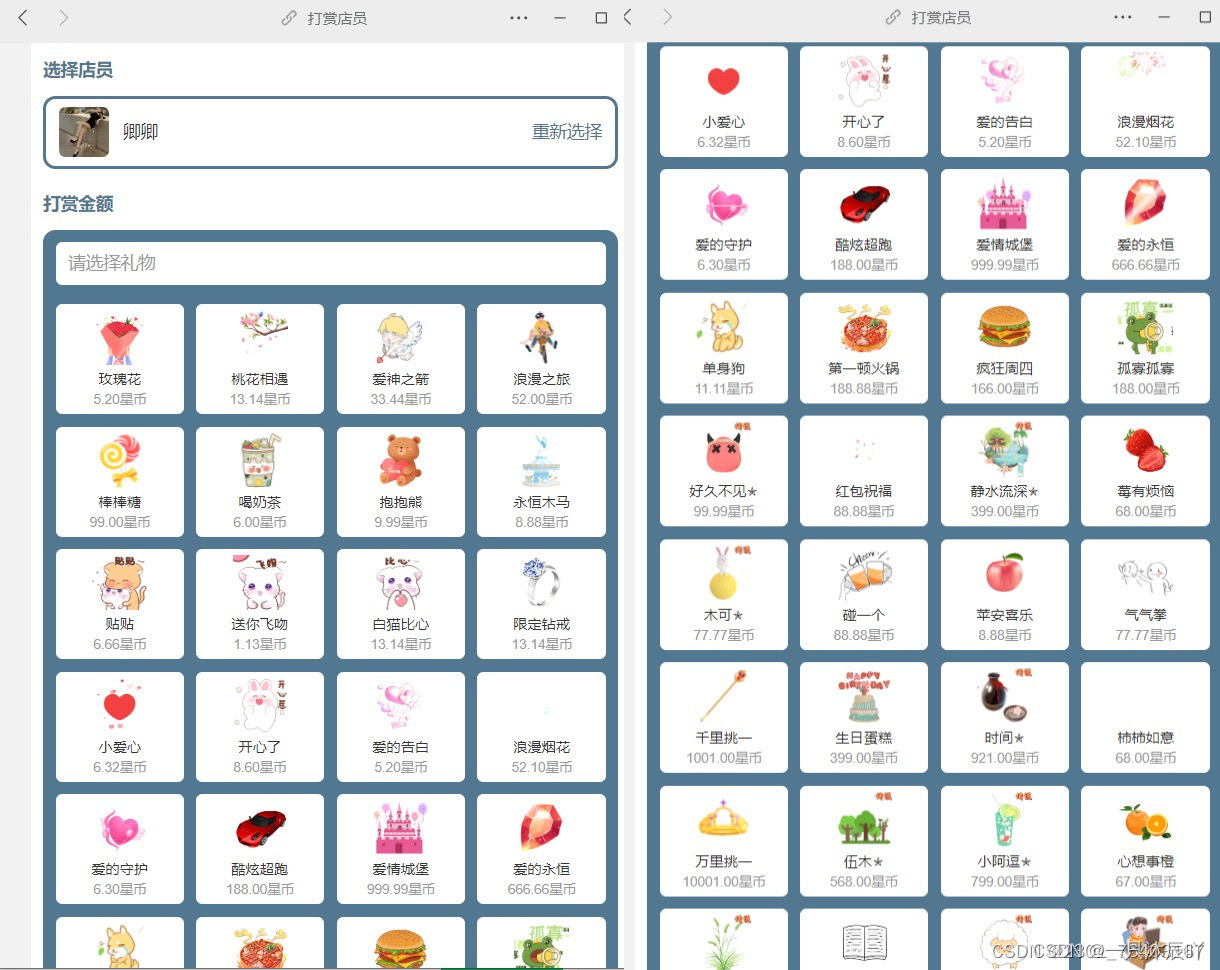
Task: Select 开心了 gift in left window
Action: pyautogui.click(x=260, y=727)
